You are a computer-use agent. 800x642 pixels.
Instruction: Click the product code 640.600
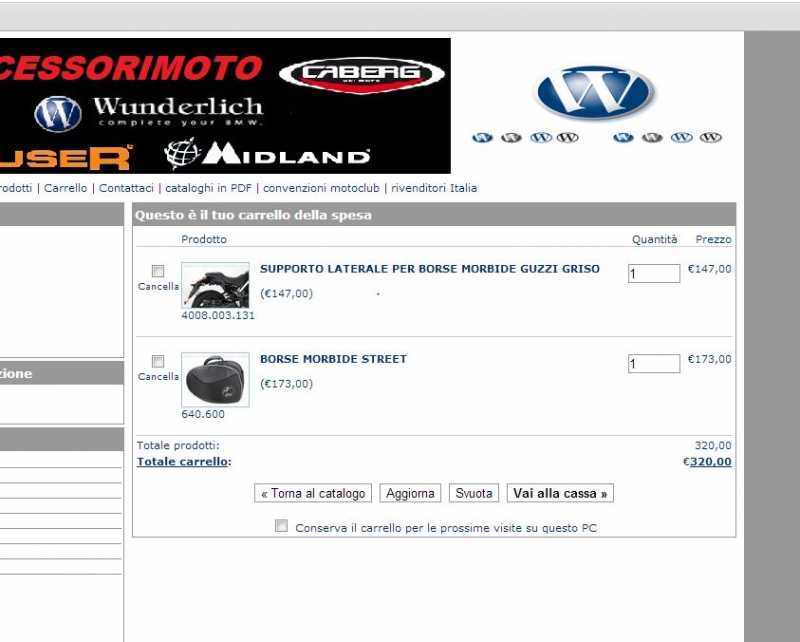click(203, 414)
